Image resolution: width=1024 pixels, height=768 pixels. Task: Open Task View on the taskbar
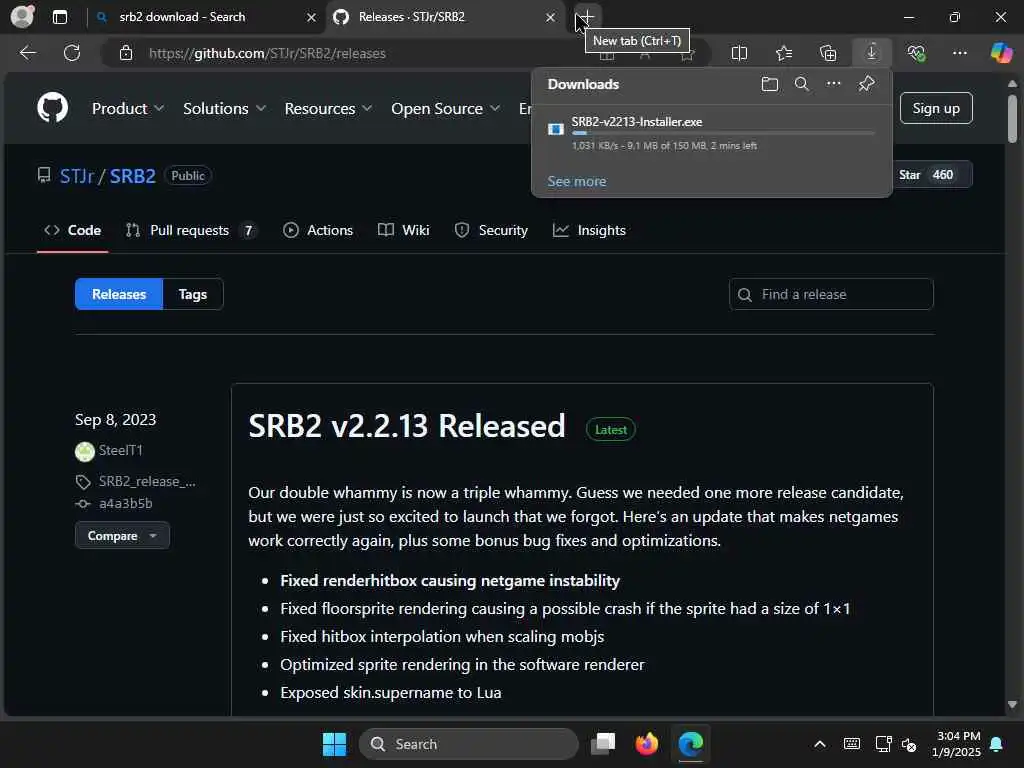[x=603, y=744]
